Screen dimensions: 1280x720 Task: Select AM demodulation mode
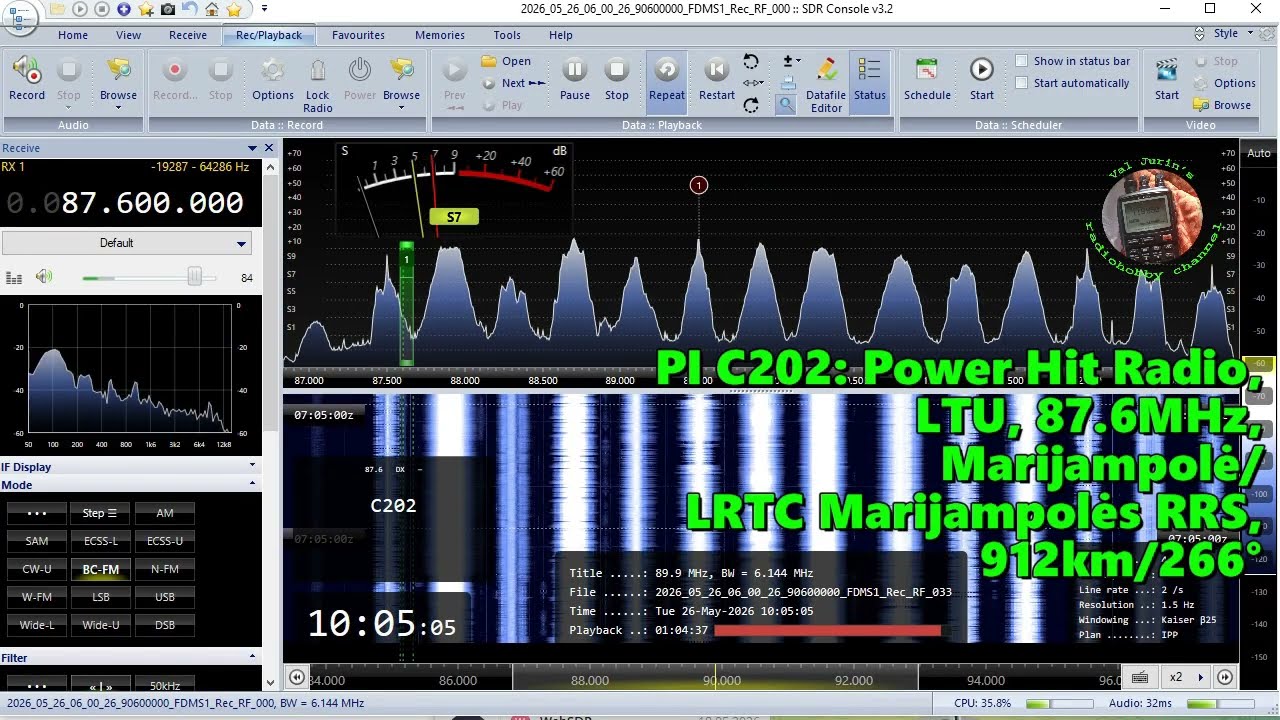click(164, 513)
